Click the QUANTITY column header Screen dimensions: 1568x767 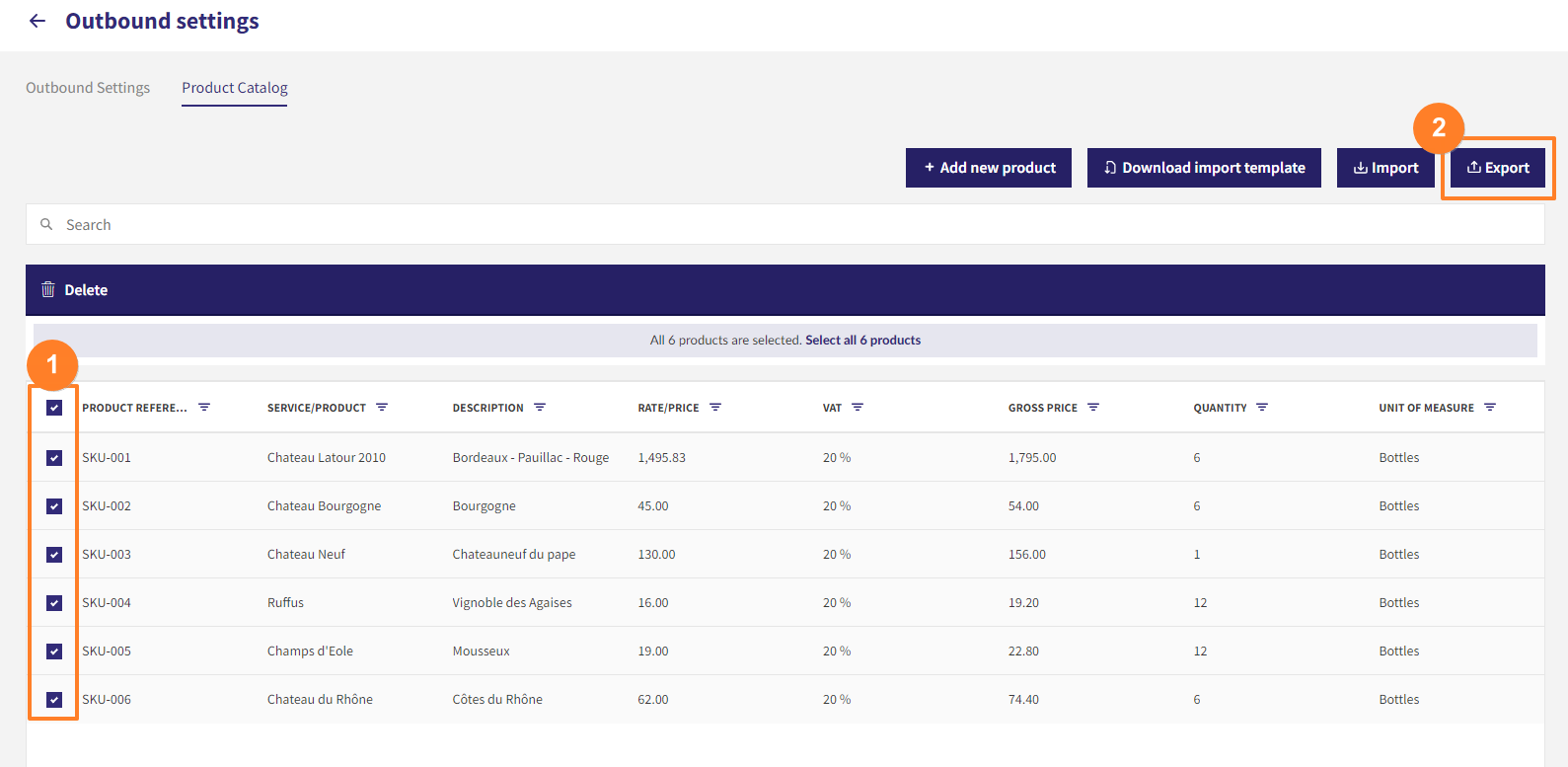(x=1220, y=408)
